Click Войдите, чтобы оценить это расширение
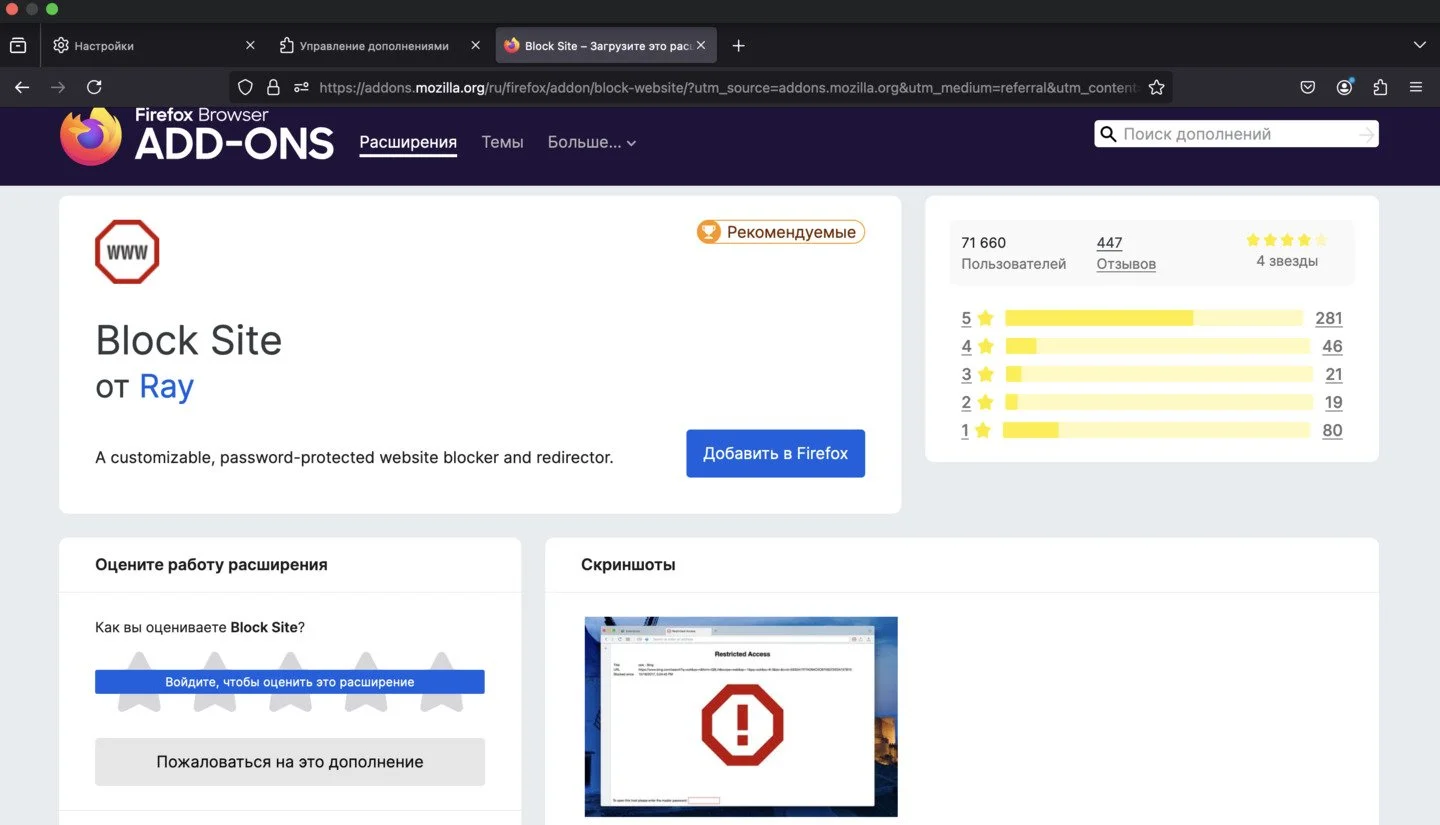The width and height of the screenshot is (1440, 825). (x=290, y=682)
